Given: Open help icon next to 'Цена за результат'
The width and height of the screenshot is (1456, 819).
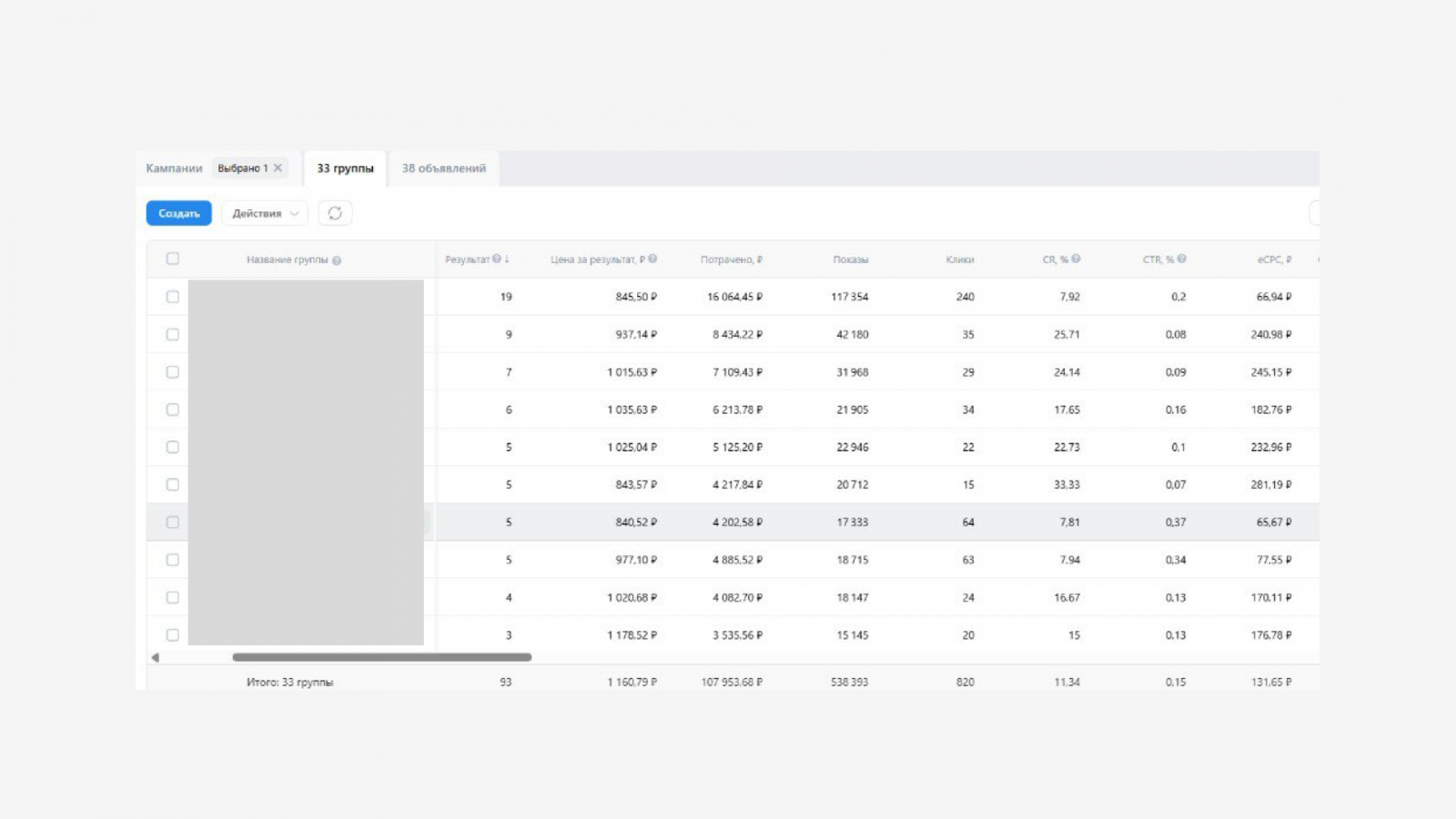Looking at the screenshot, I should pos(652,259).
